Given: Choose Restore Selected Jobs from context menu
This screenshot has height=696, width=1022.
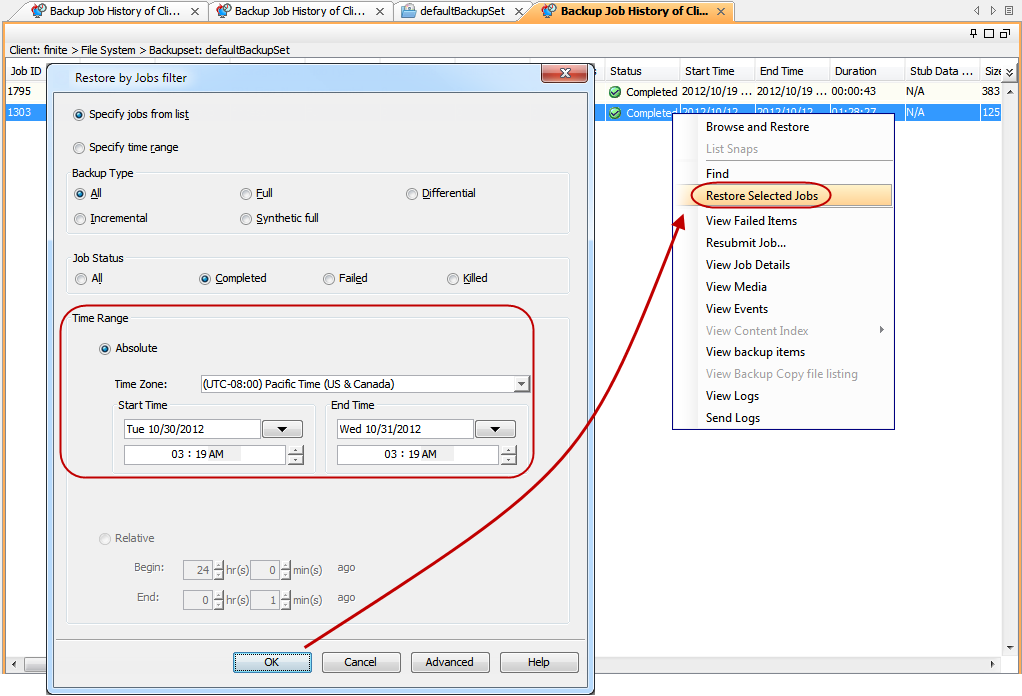Looking at the screenshot, I should pos(762,196).
